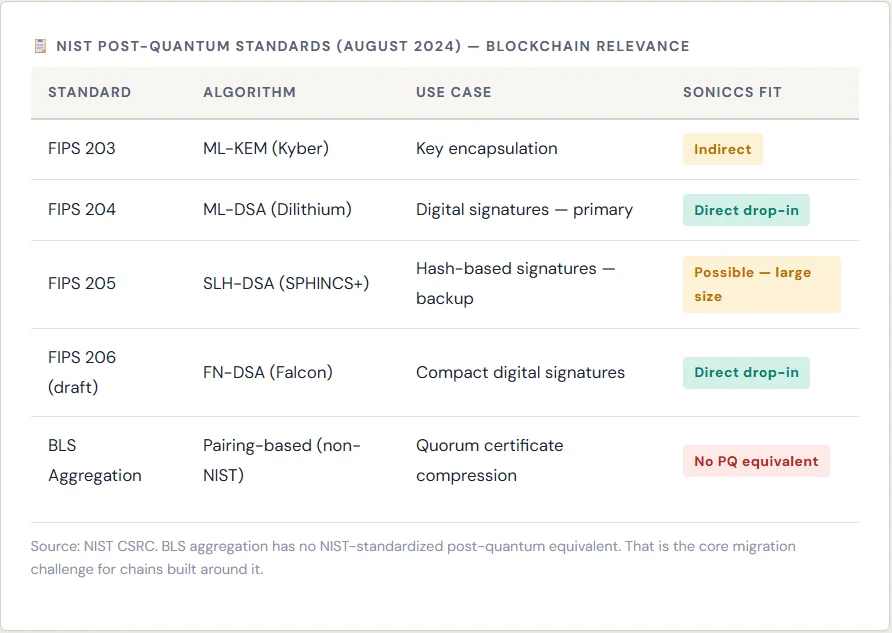Image resolution: width=892 pixels, height=633 pixels.
Task: Click the No PQ equivalent badge
Action: point(756,461)
